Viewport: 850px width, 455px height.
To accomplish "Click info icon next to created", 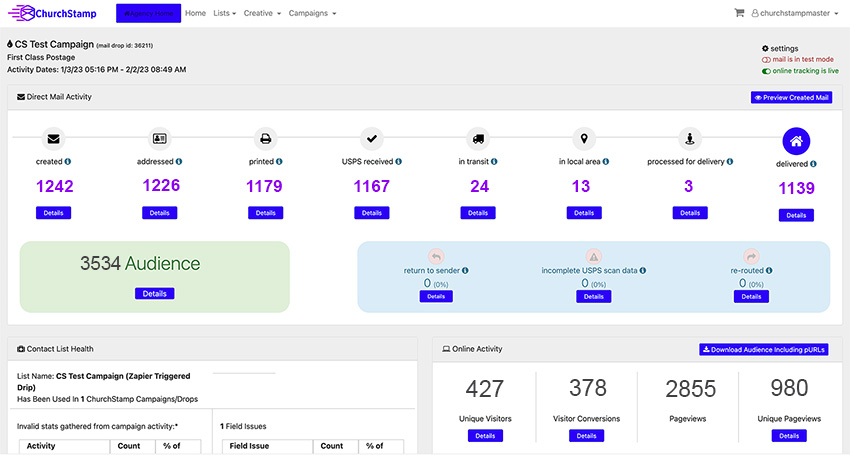I will (68, 162).
